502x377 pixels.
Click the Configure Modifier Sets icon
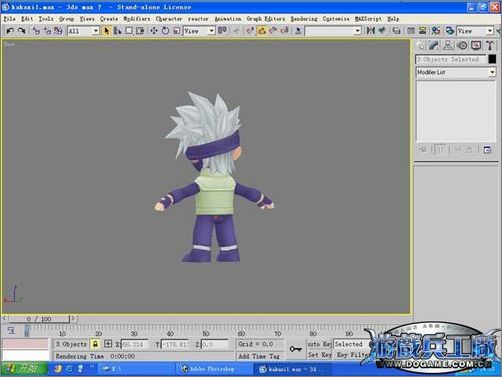coord(488,150)
